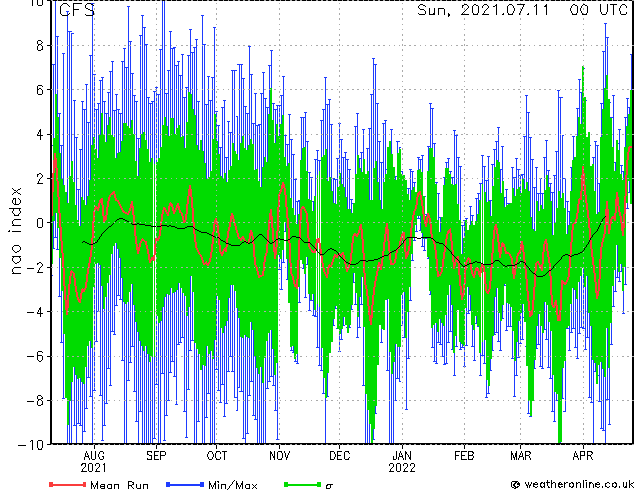This screenshot has width=634, height=490.
Task: Click the Min/Max legend text
Action: pos(233,485)
